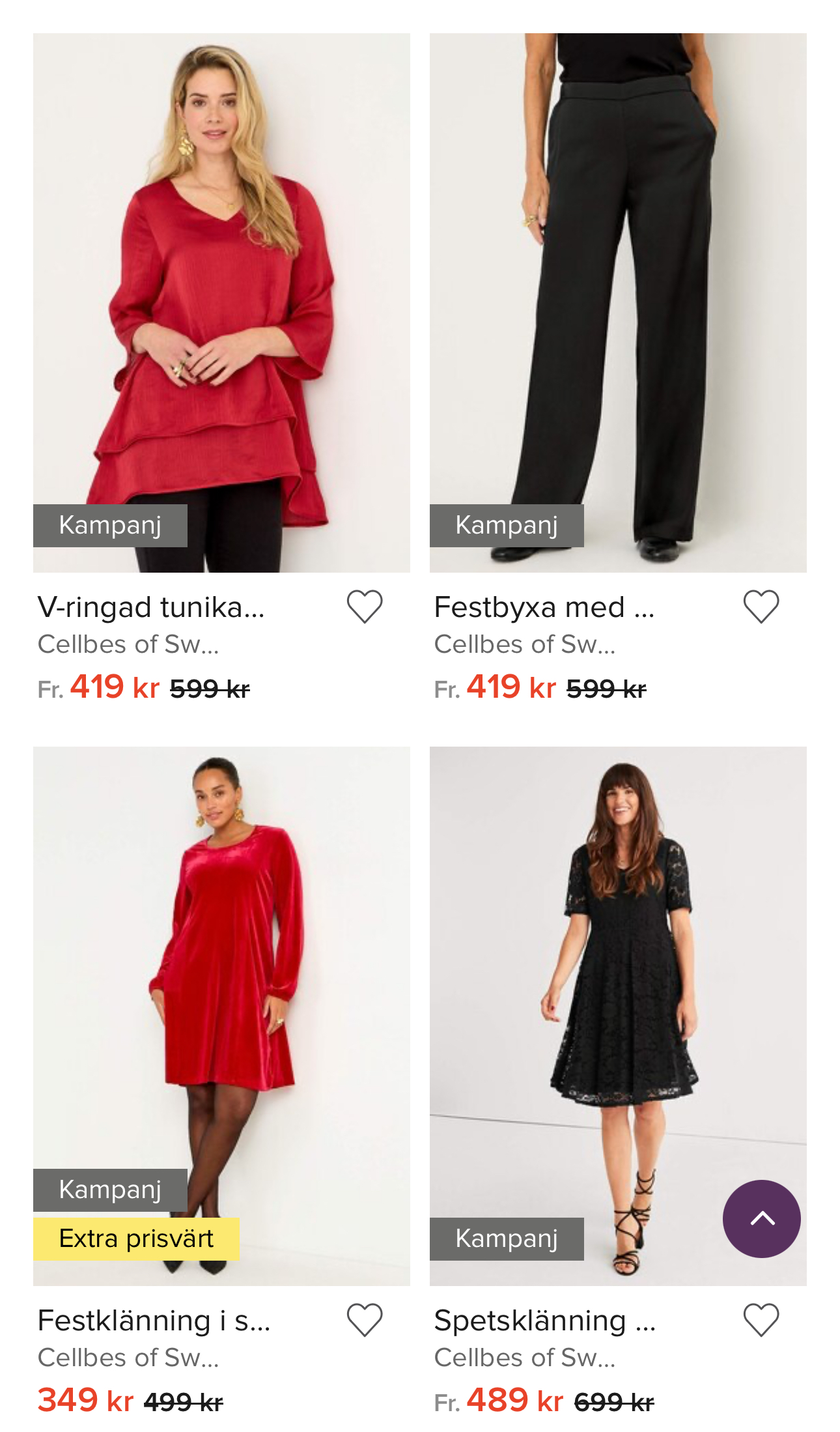840x1432 pixels.
Task: Favorite the V-ringad tunika with heart icon
Action: click(364, 607)
